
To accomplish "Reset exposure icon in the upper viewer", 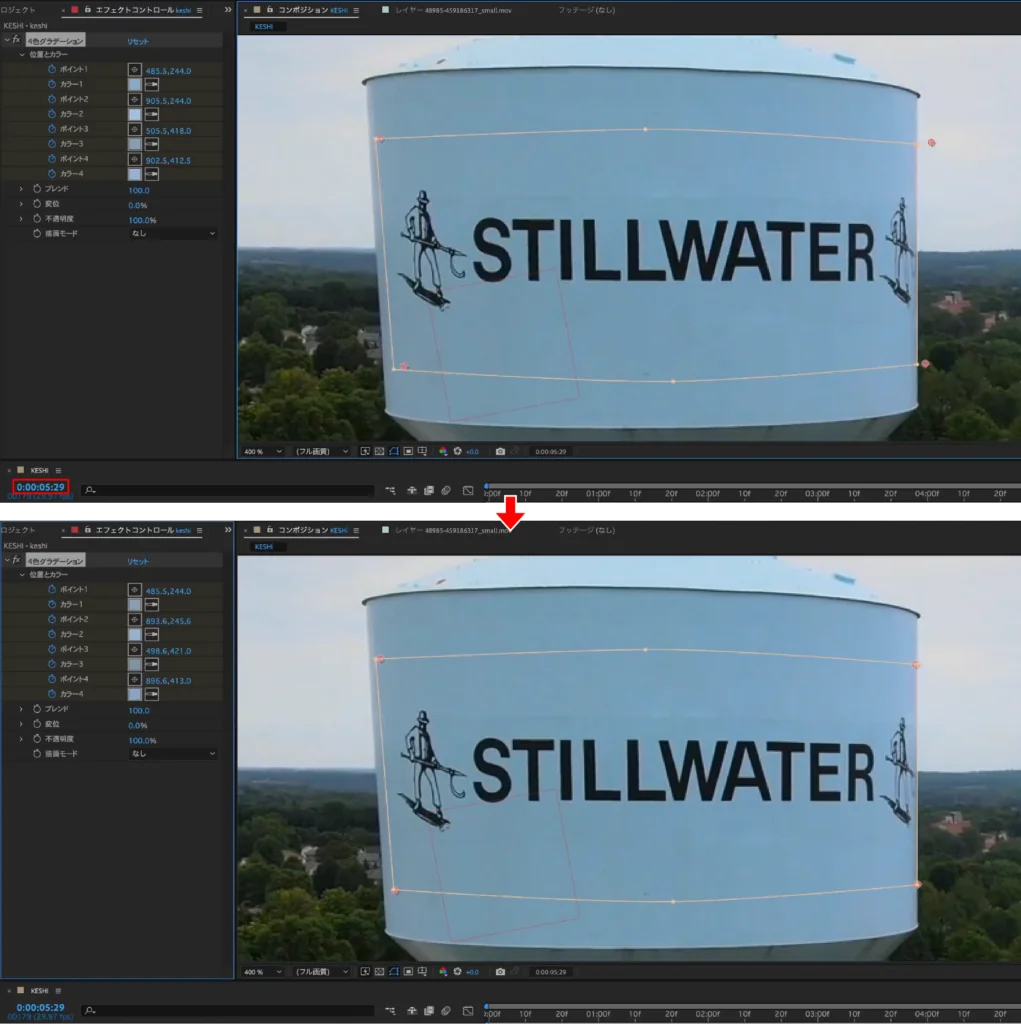I will [457, 451].
